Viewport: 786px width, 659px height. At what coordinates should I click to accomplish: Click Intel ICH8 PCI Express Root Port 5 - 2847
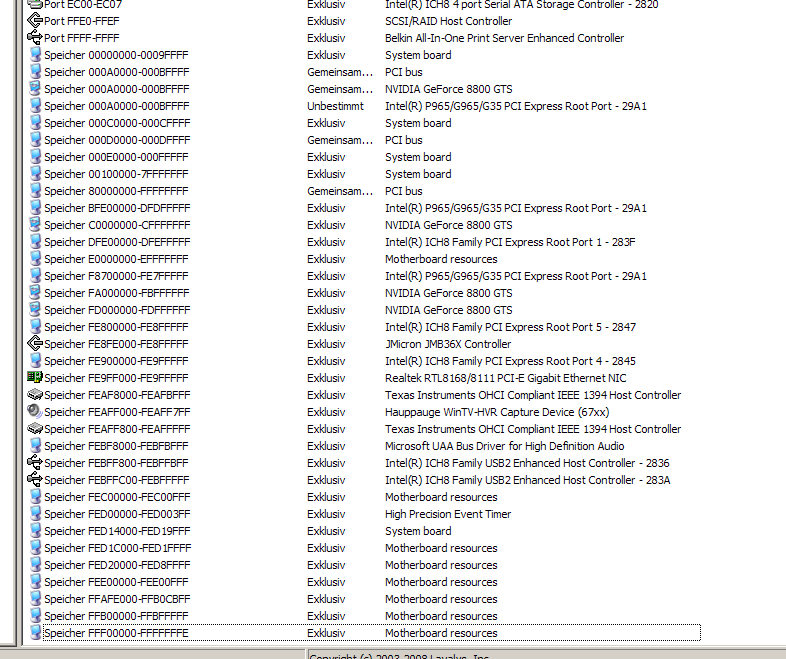pos(510,327)
